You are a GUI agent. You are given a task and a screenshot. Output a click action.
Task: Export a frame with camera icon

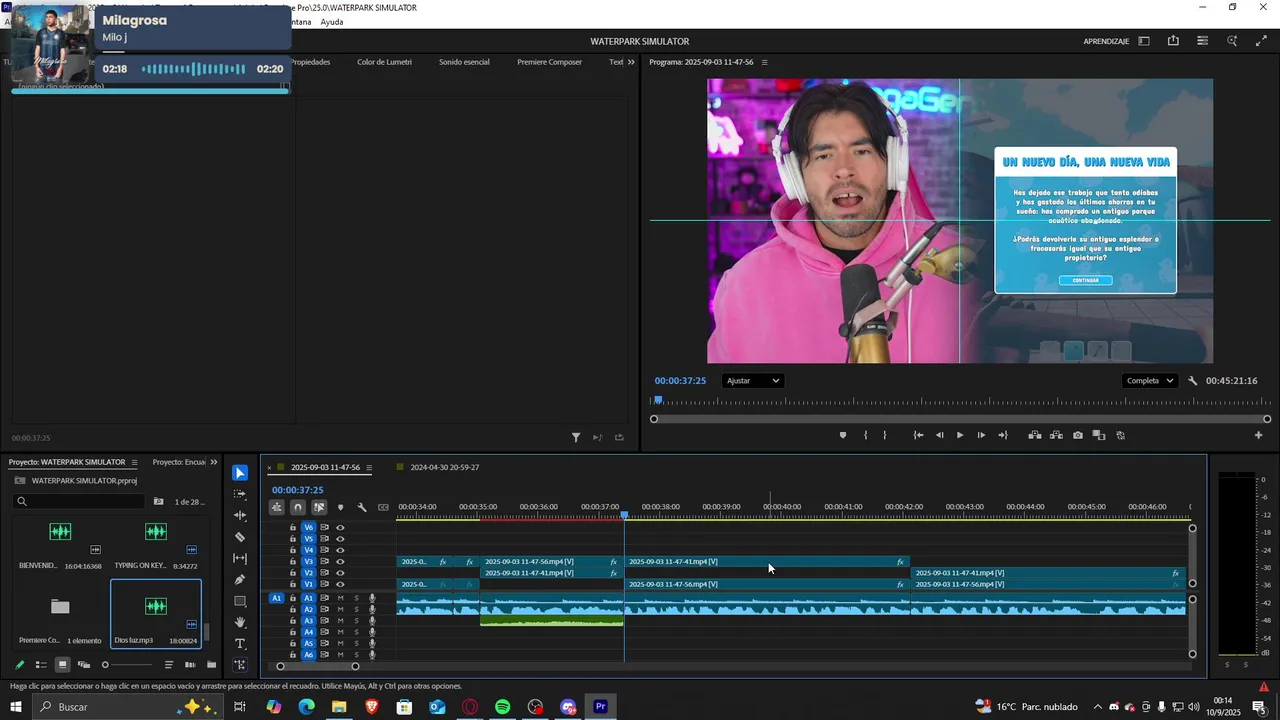[x=1077, y=435]
